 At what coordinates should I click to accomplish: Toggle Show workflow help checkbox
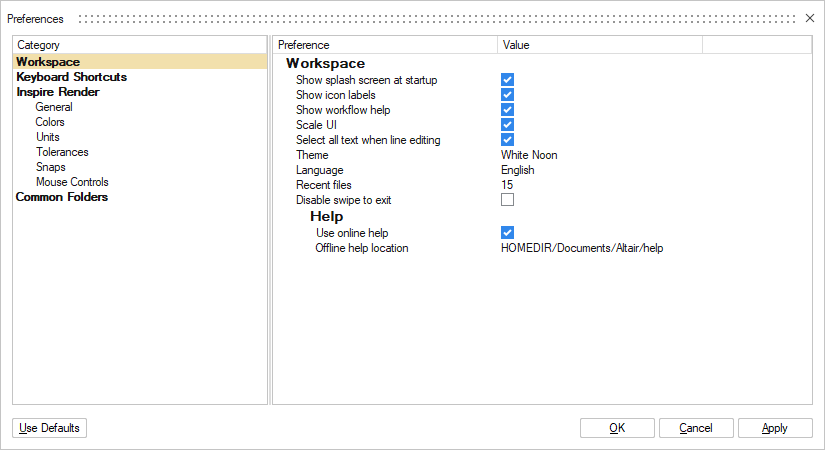point(507,110)
